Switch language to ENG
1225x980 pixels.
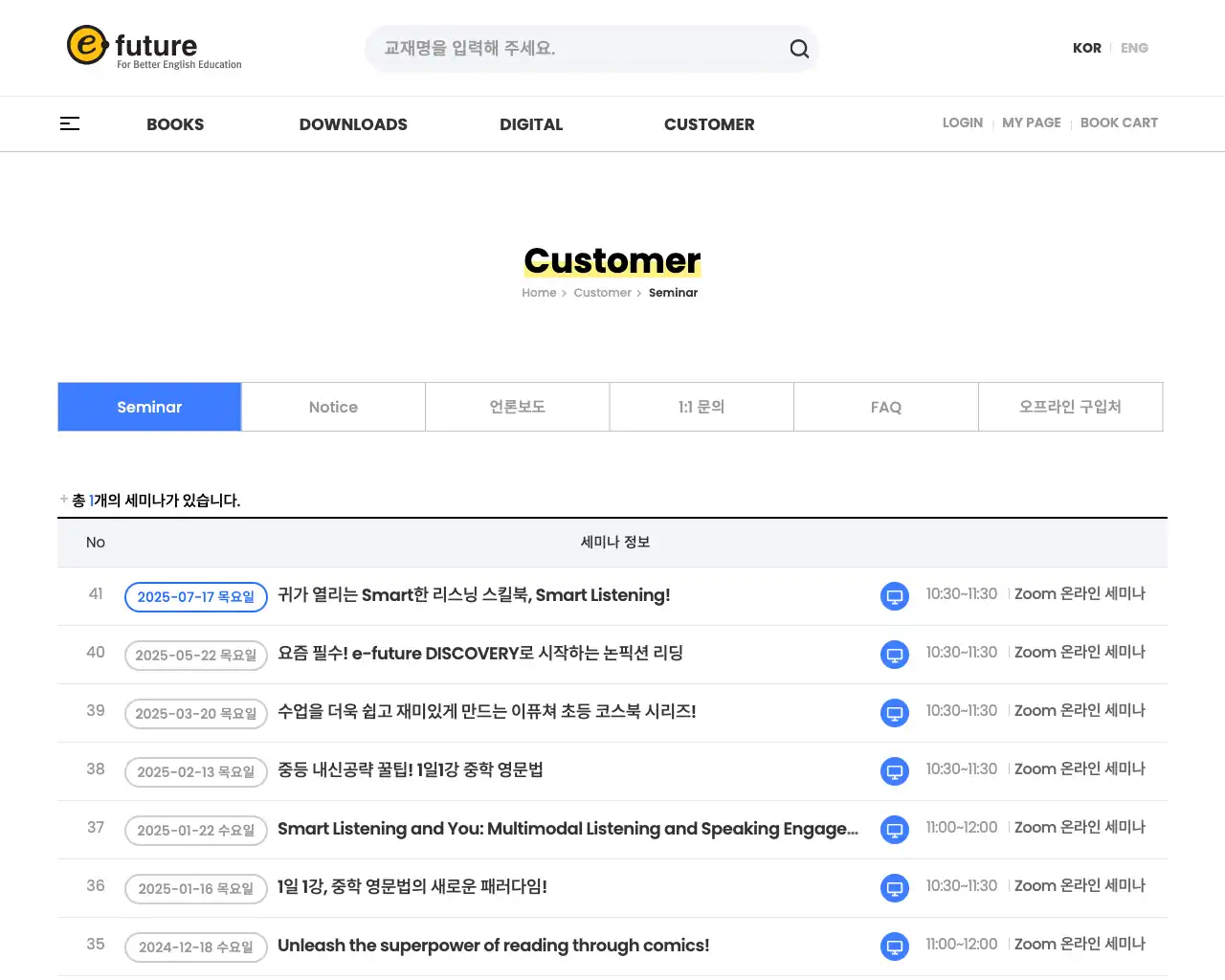tap(1134, 48)
